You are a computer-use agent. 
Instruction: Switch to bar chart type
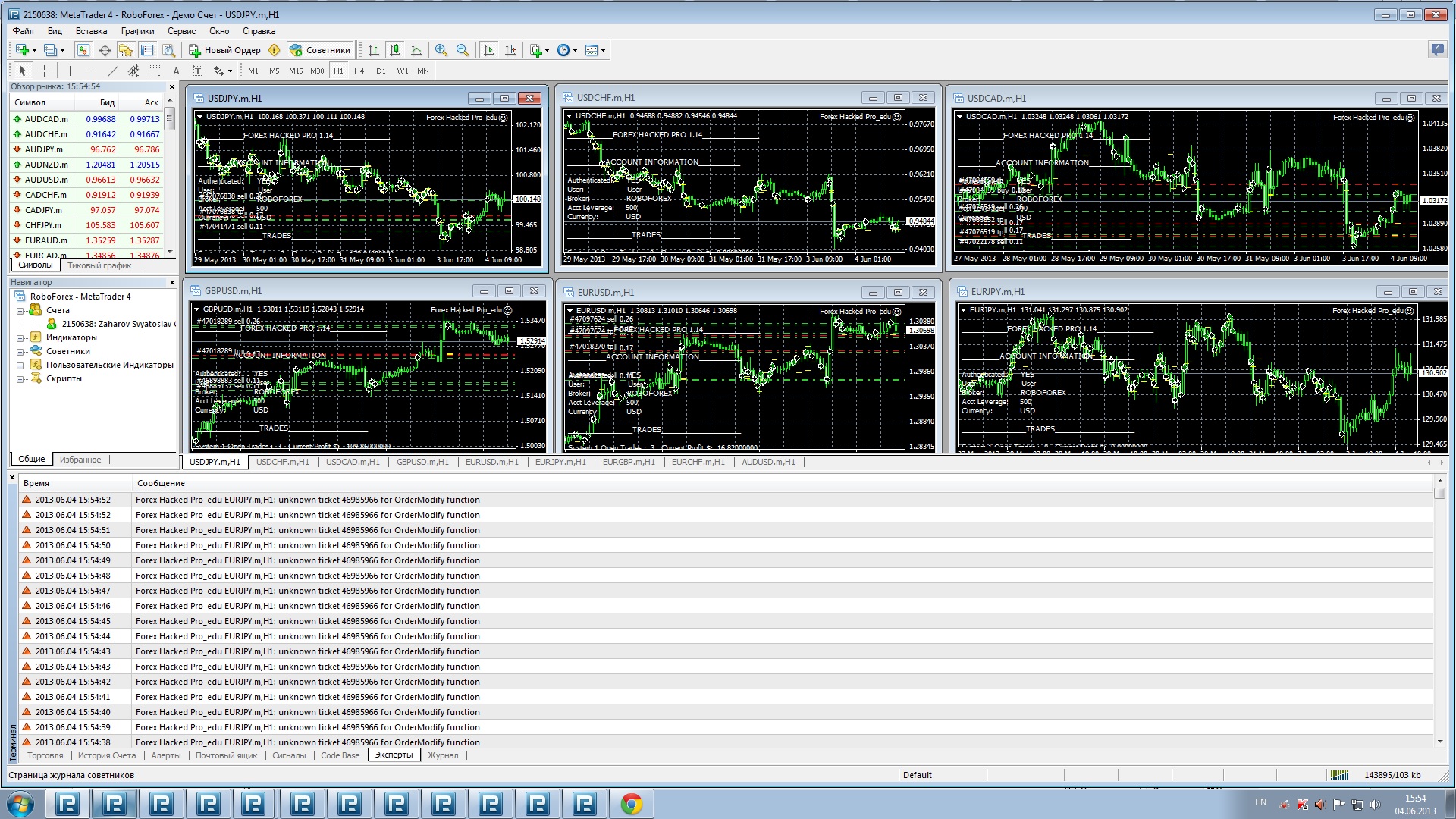tap(374, 50)
